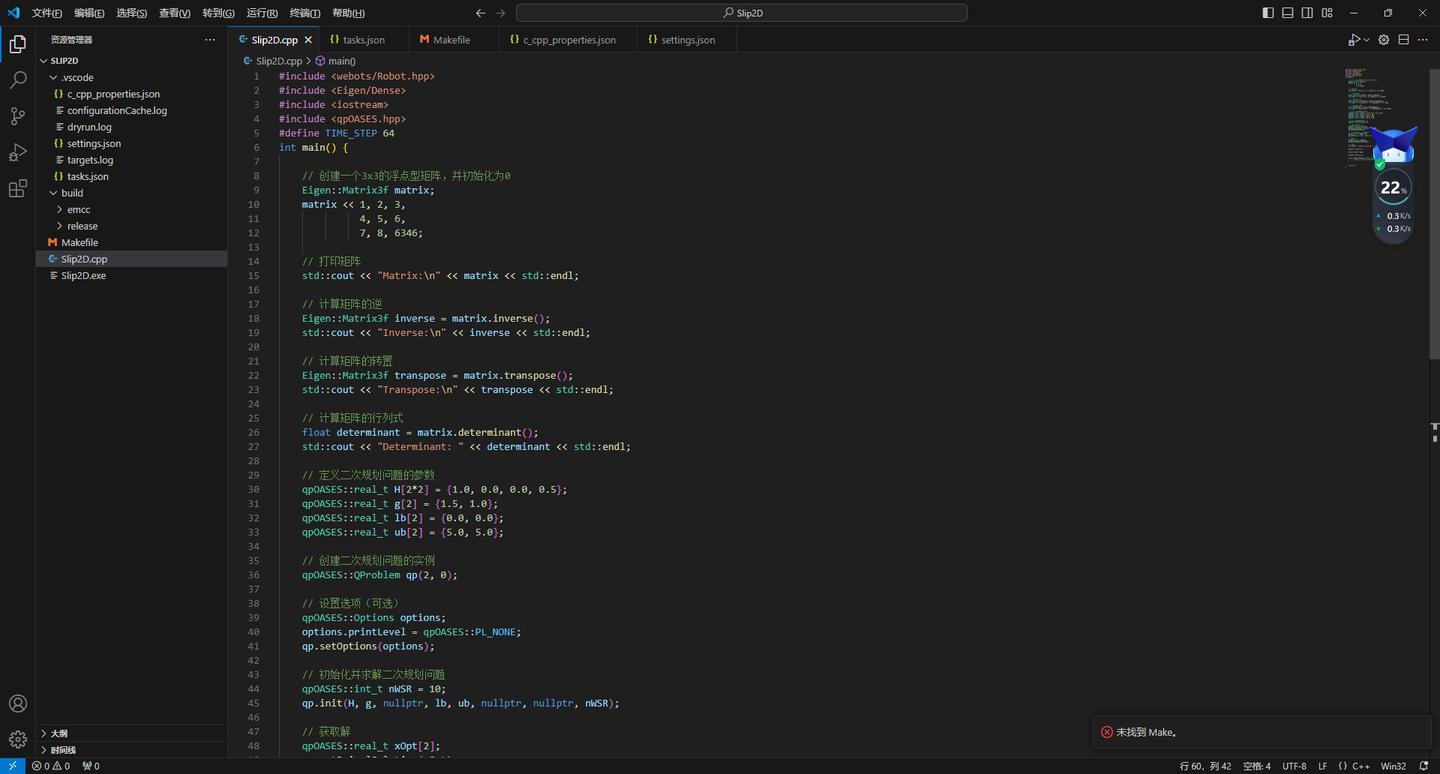The height and width of the screenshot is (774, 1440).
Task: Open the Source Control view
Action: point(17,116)
